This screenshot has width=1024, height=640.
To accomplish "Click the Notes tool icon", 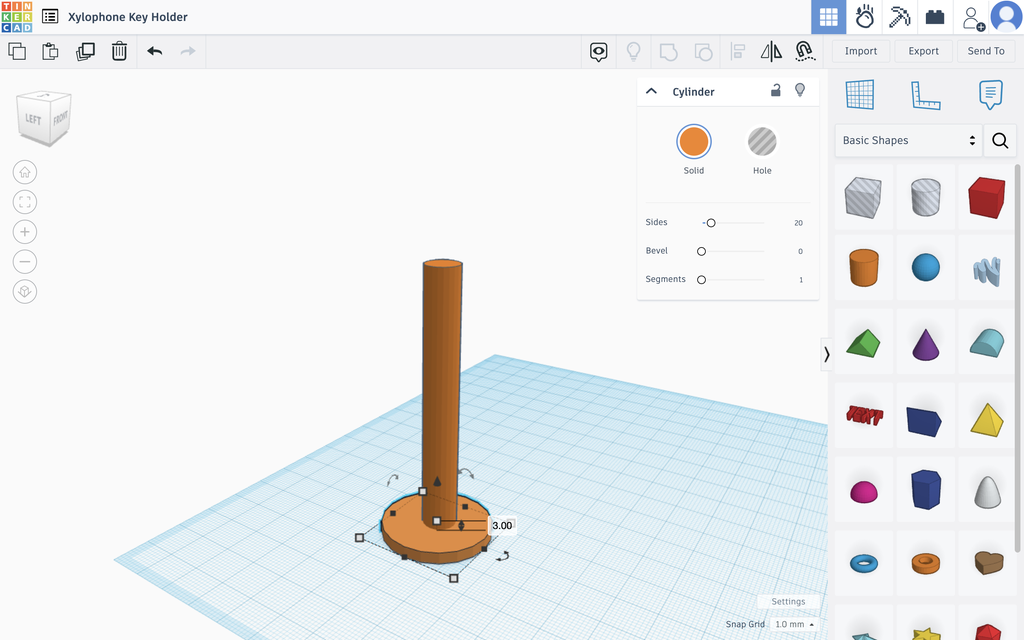I will 991,95.
